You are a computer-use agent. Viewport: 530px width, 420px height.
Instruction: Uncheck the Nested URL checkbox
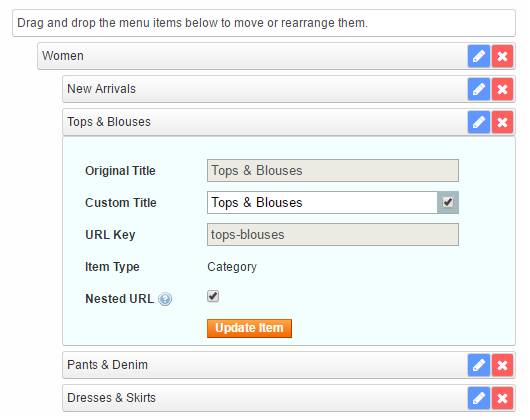pos(213,296)
